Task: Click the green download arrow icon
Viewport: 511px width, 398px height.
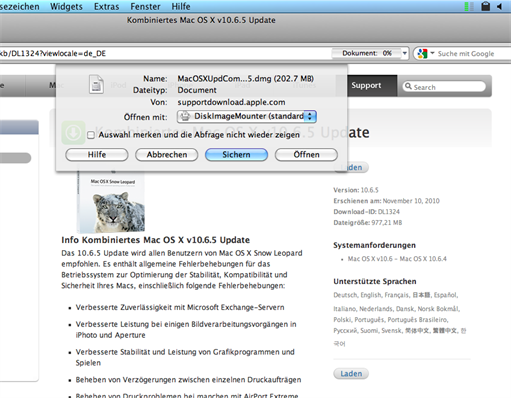Action: pos(73,133)
